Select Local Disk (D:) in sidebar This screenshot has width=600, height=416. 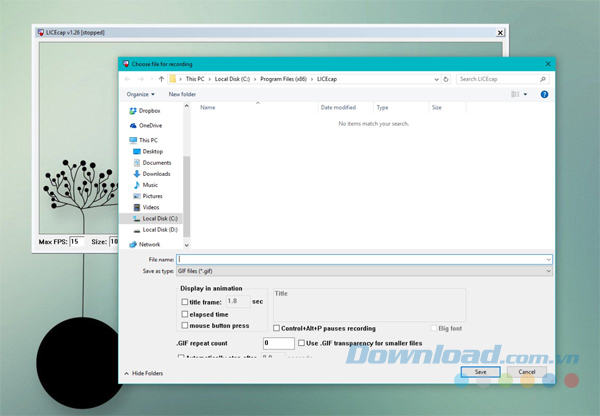click(x=159, y=229)
